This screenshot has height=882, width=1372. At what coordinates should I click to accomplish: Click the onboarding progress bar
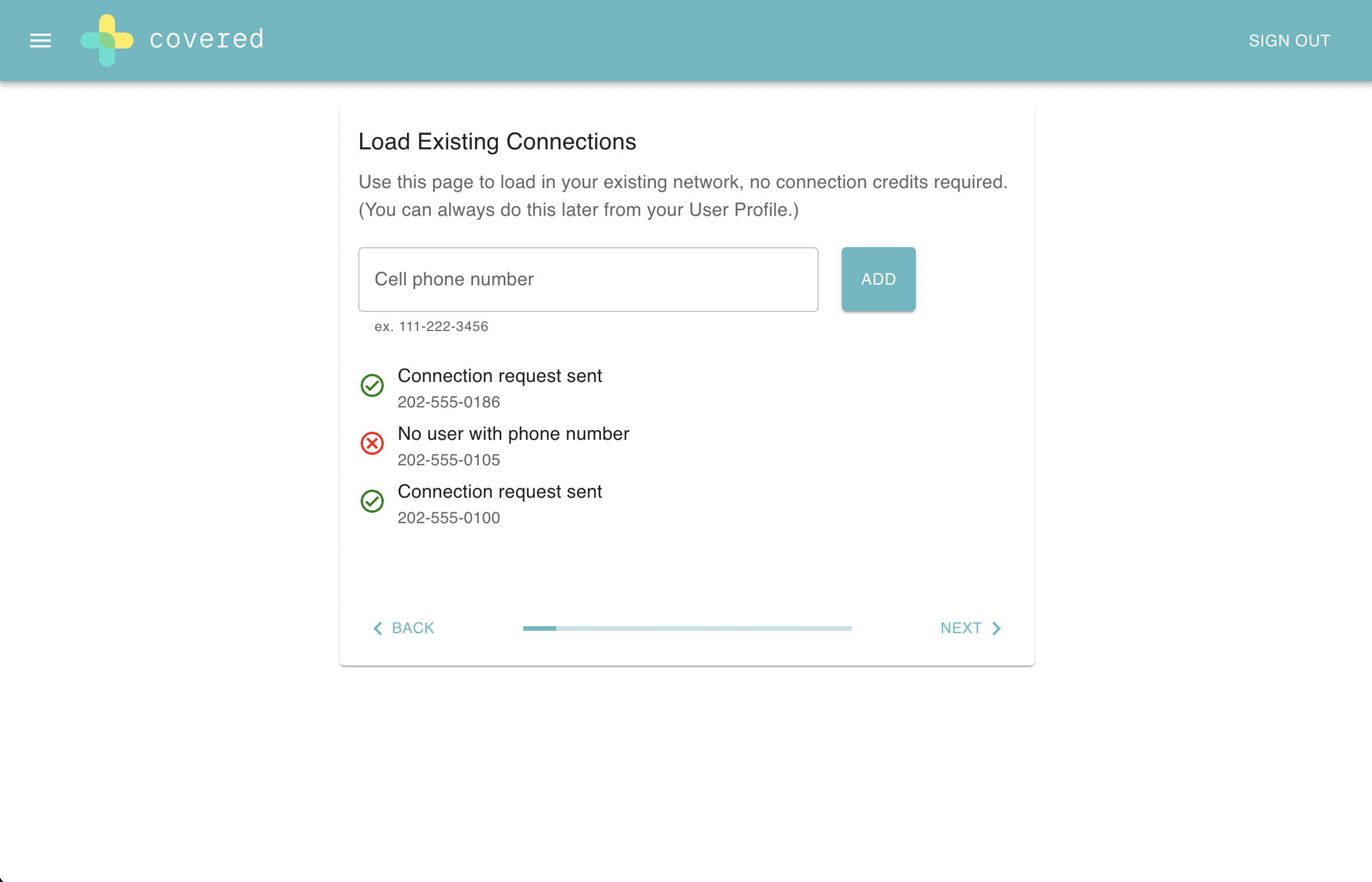click(687, 629)
